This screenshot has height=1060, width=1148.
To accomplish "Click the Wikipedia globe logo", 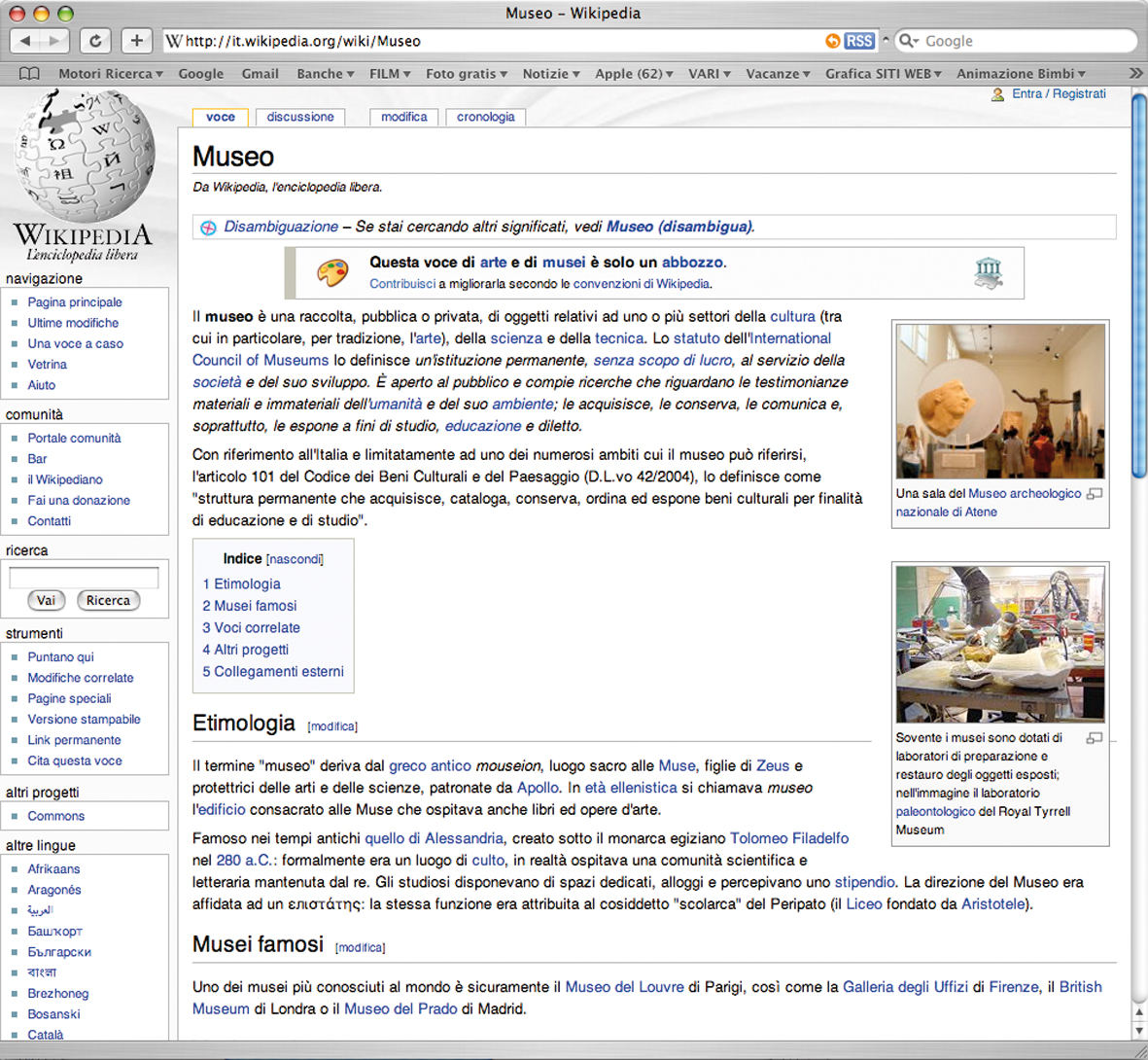I will [x=85, y=156].
